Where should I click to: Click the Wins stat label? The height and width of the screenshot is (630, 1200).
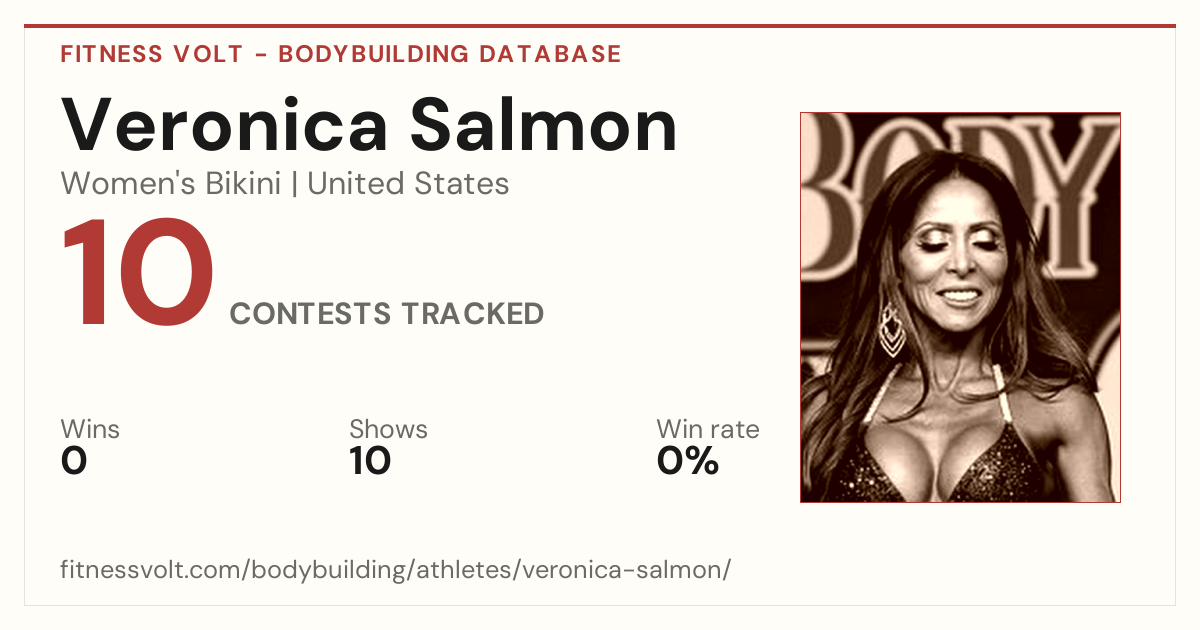[90, 430]
